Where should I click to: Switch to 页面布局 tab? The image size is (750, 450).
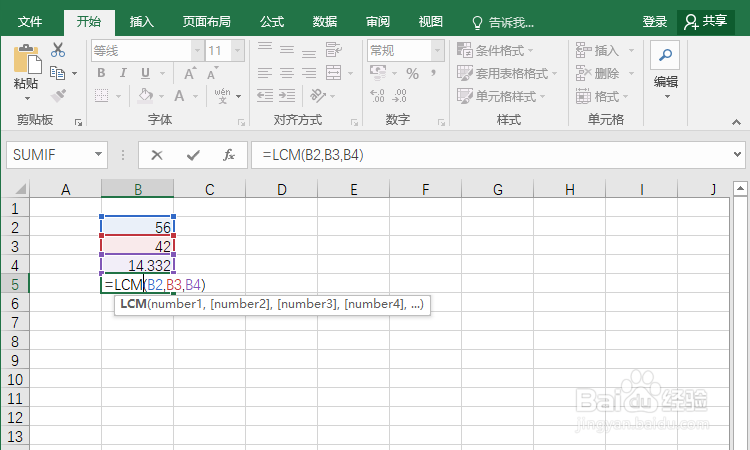tap(206, 22)
